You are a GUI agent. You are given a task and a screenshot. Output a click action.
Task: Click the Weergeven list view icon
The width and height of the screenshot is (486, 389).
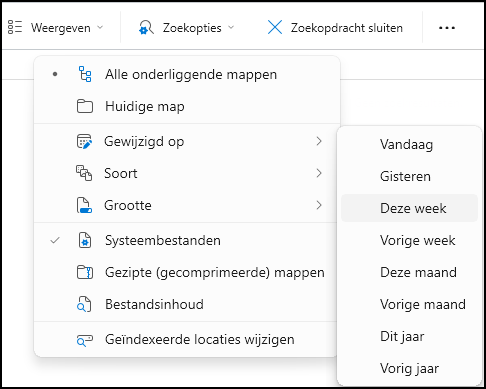pyautogui.click(x=15, y=27)
